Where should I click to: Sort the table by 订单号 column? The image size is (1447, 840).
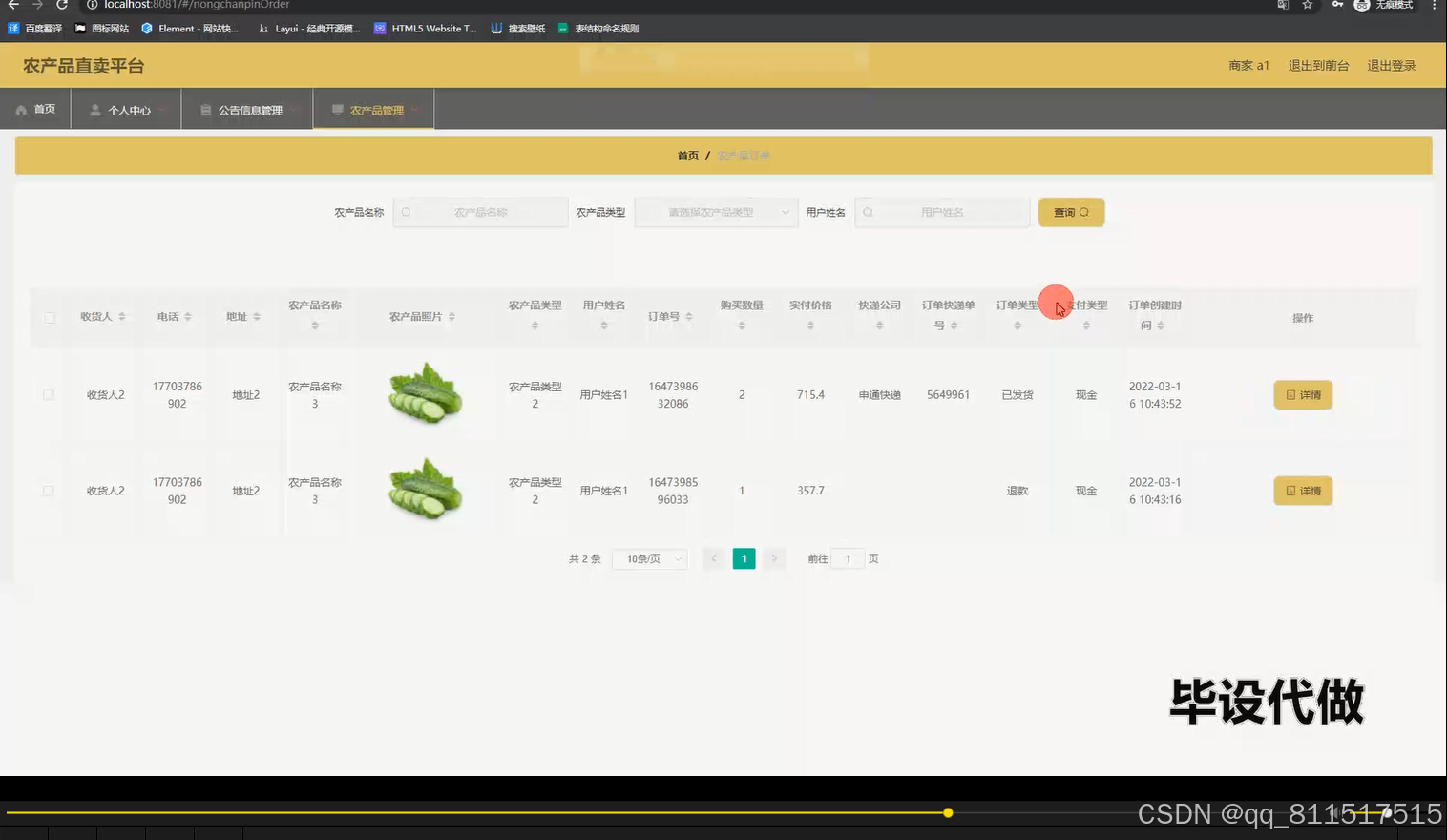coord(689,317)
